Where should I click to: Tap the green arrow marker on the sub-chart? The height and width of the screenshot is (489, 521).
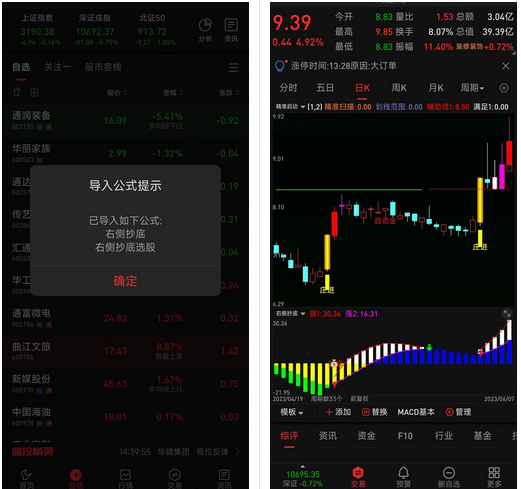429,347
